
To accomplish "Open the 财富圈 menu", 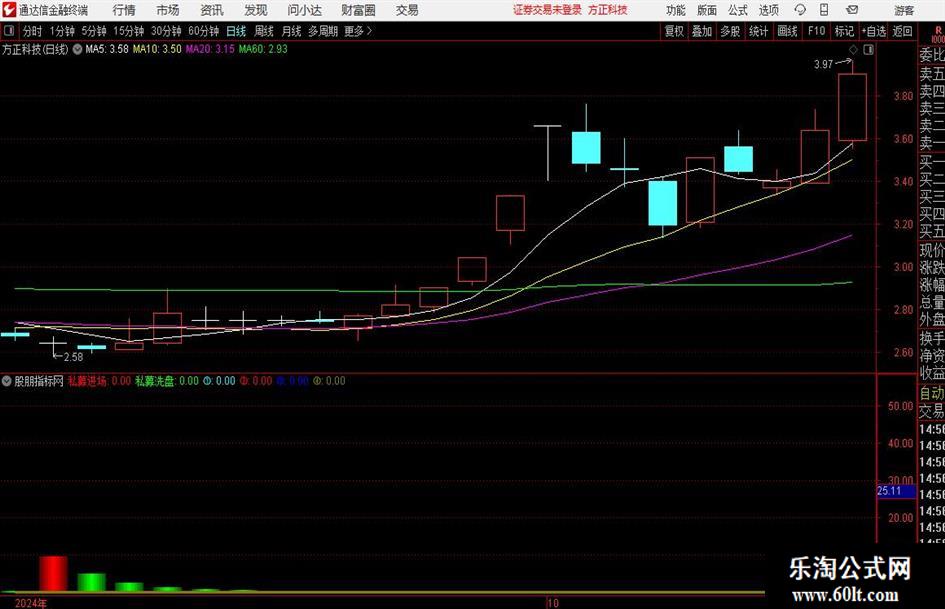I will pos(358,10).
